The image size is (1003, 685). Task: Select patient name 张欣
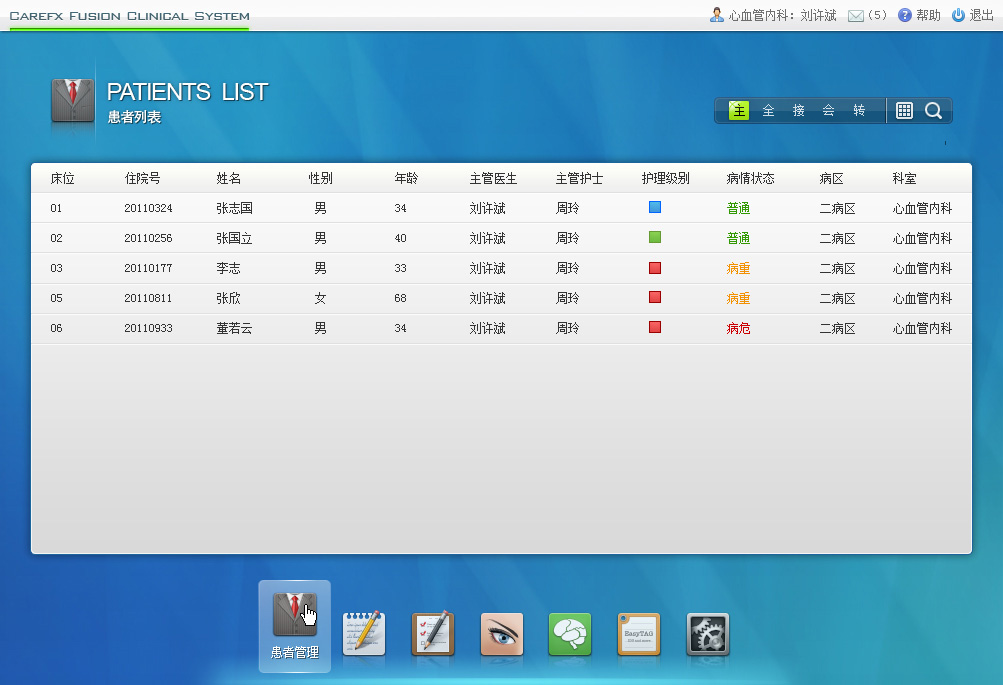click(228, 299)
